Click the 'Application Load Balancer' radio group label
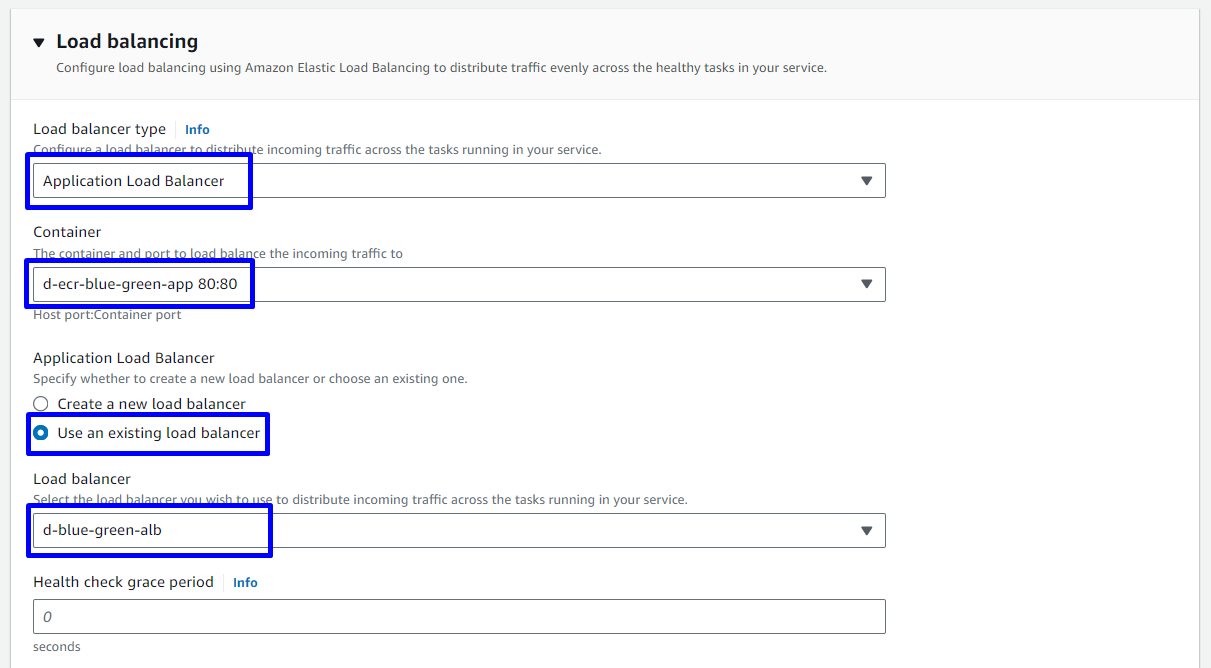 [x=123, y=358]
